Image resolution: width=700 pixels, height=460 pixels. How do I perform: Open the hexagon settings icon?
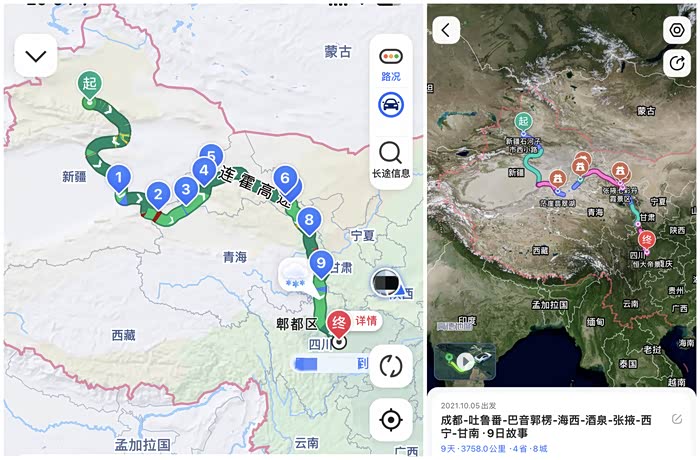pyautogui.click(x=677, y=30)
